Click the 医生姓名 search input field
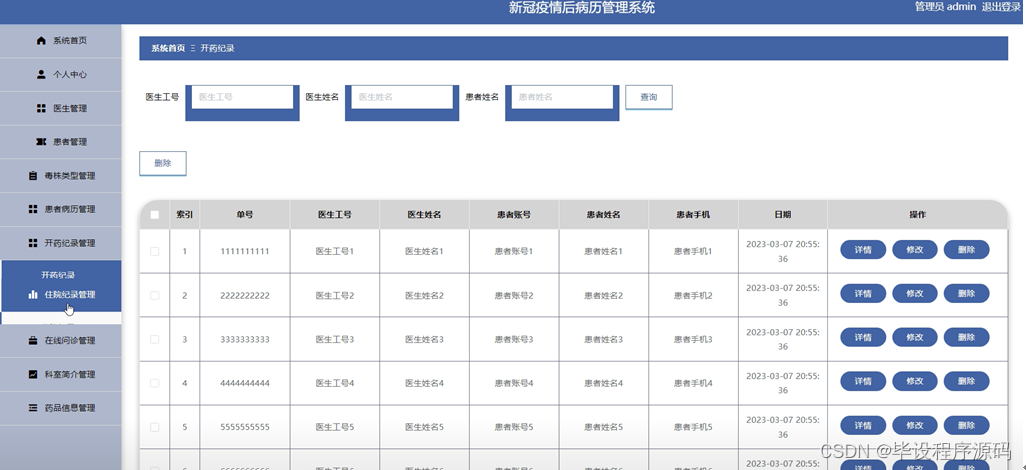Viewport: 1026px width, 470px height. 402,97
